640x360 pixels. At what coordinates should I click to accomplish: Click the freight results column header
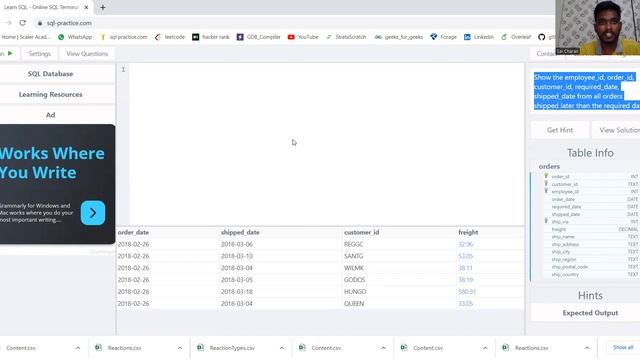468,232
